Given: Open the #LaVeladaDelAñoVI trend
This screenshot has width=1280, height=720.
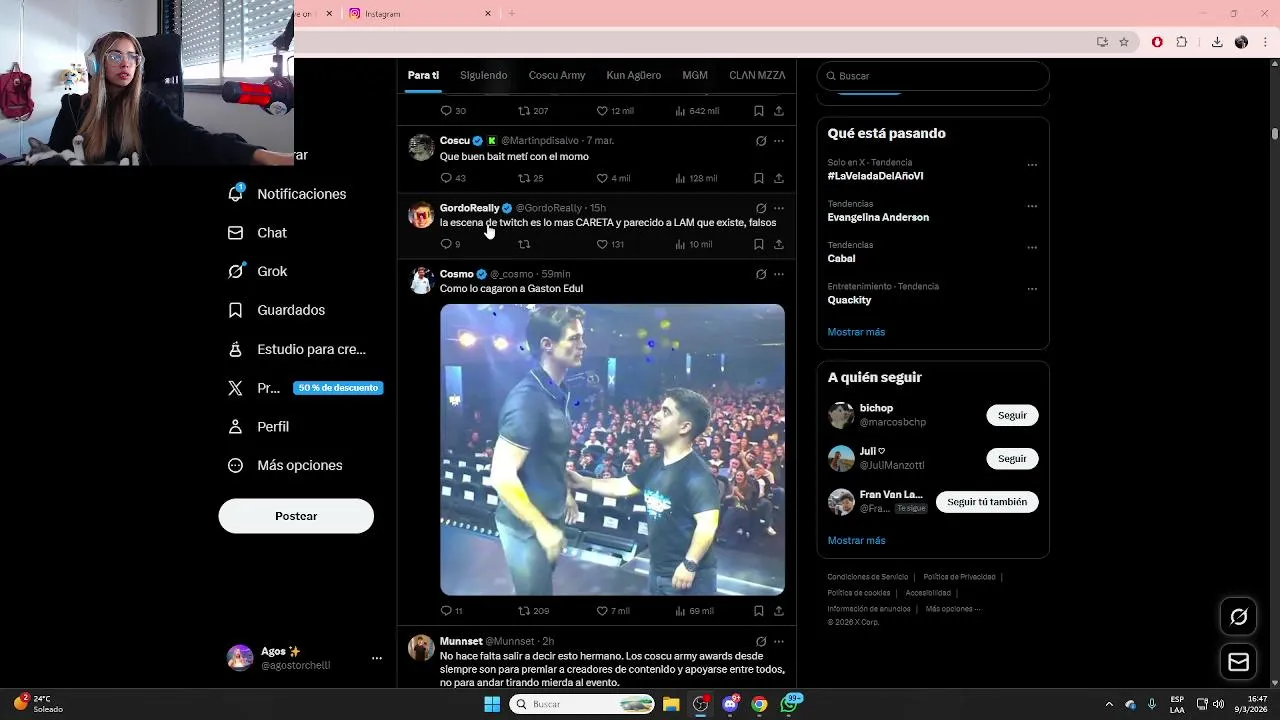Looking at the screenshot, I should pyautogui.click(x=875, y=176).
